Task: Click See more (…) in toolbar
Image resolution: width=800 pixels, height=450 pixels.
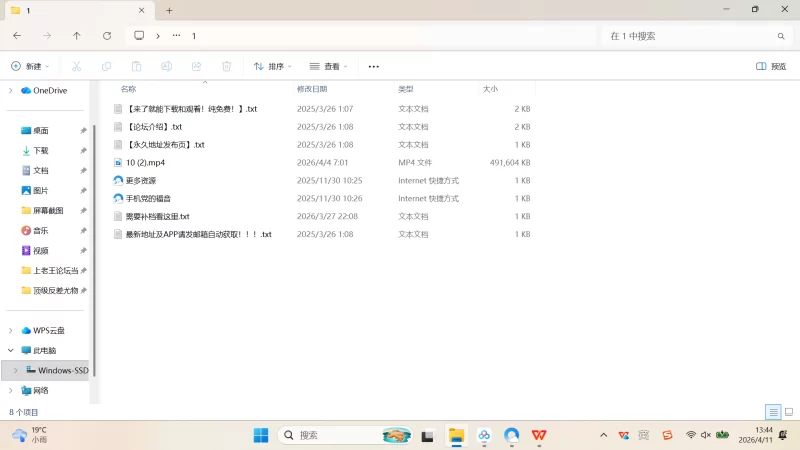Action: pyautogui.click(x=374, y=66)
